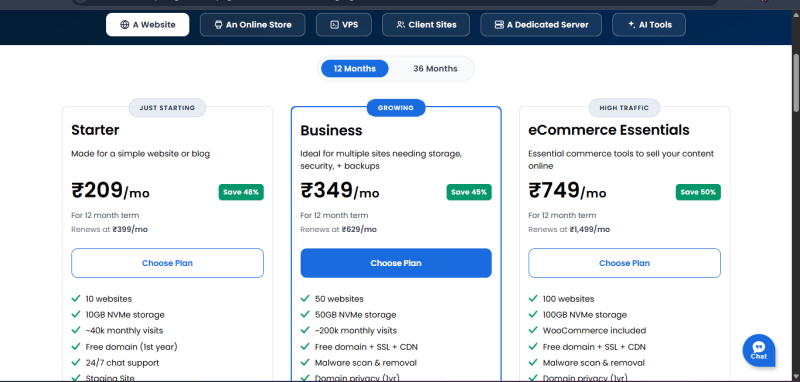This screenshot has width=800, height=382.
Task: Click the JUST STARTING badge
Action: click(x=167, y=108)
